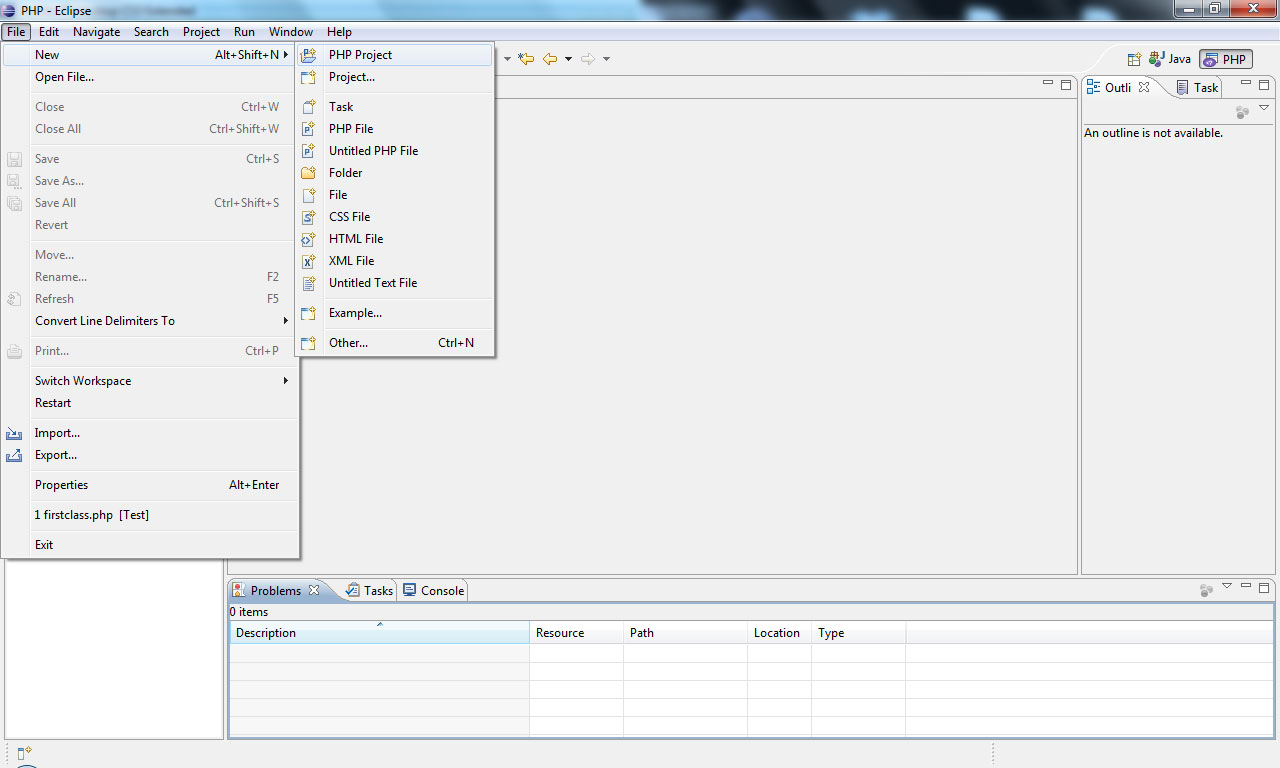1280x768 pixels.
Task: Open the New submenu entry
Action: [x=151, y=55]
